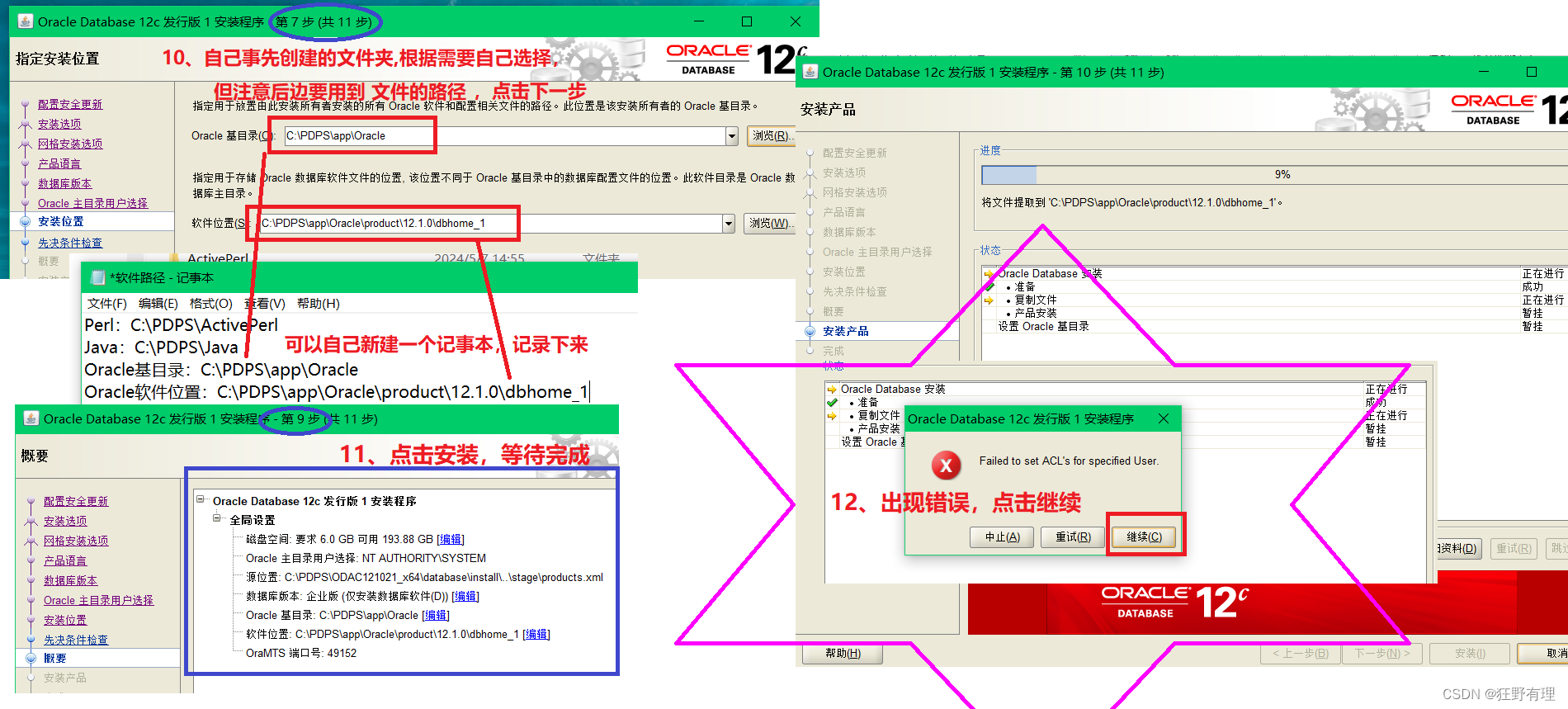Collapse the 全局设置 tree node
The height and width of the screenshot is (709, 1568).
(217, 518)
